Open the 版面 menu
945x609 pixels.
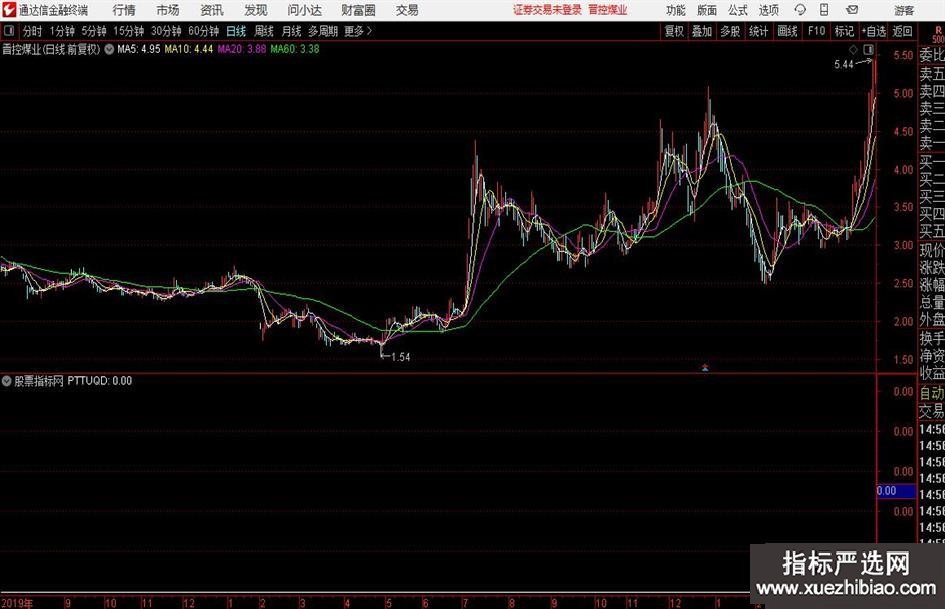coord(707,10)
